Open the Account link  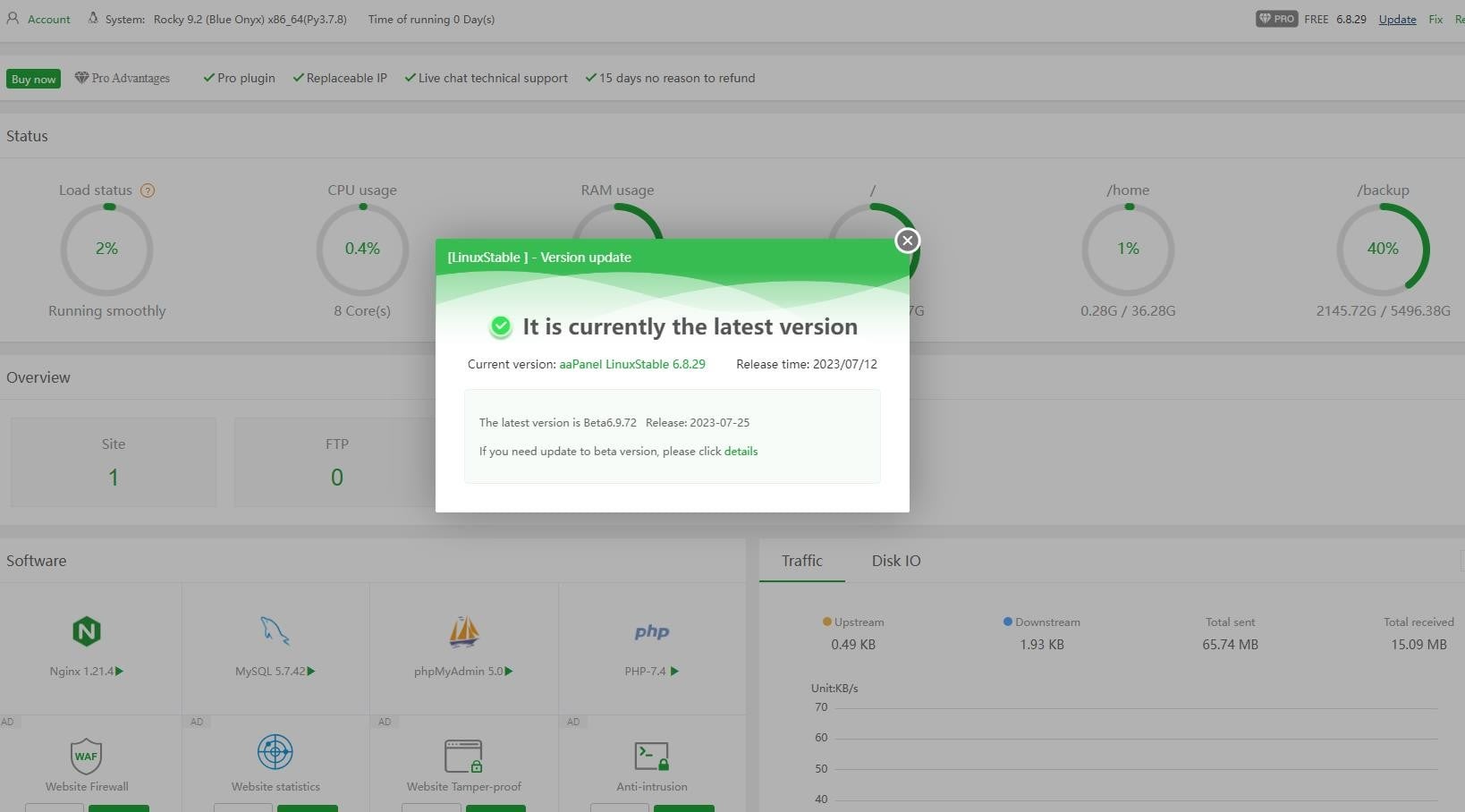point(49,20)
